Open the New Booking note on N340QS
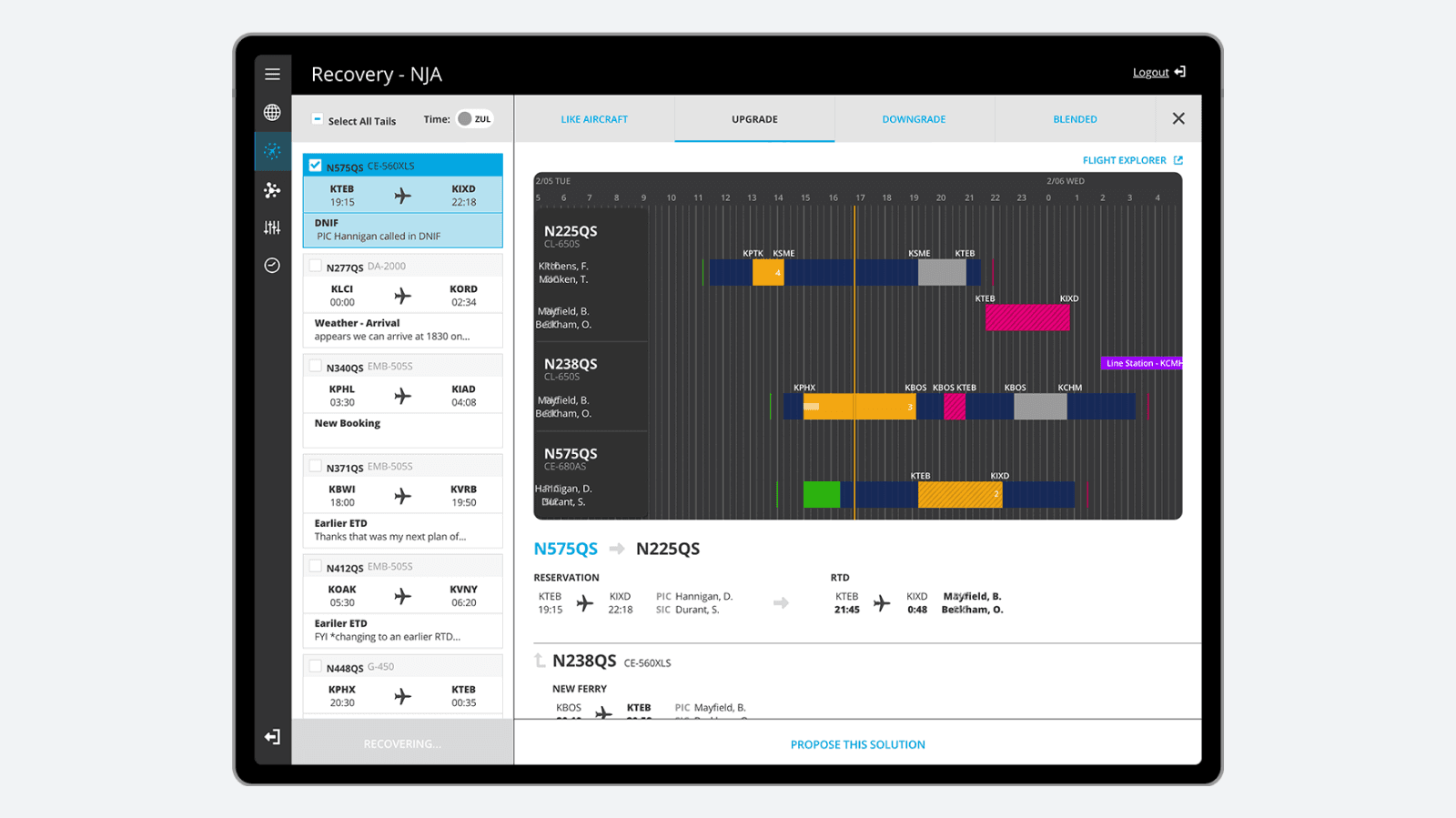Image resolution: width=1456 pixels, height=818 pixels. [x=402, y=429]
